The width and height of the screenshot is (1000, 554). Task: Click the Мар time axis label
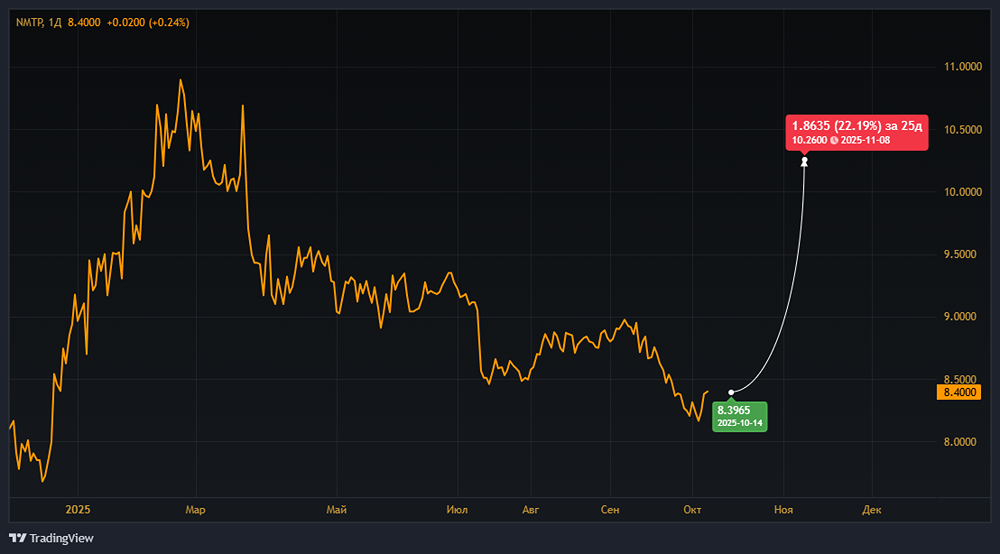(x=195, y=509)
